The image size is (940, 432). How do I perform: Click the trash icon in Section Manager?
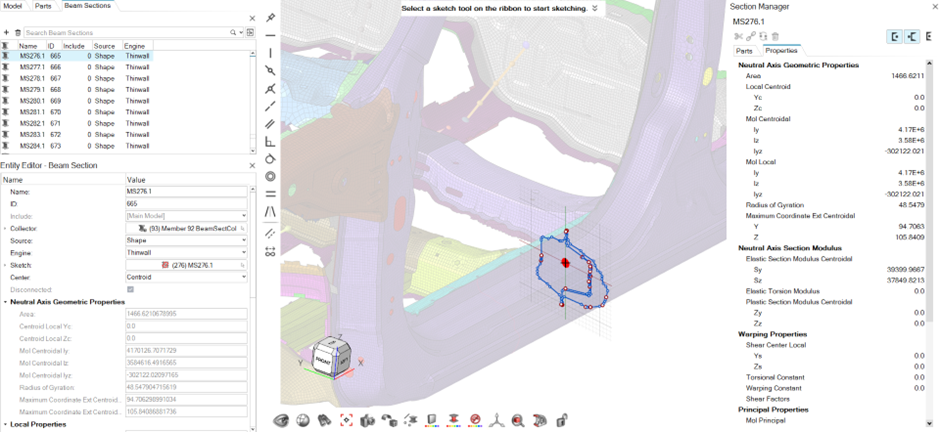coord(775,37)
